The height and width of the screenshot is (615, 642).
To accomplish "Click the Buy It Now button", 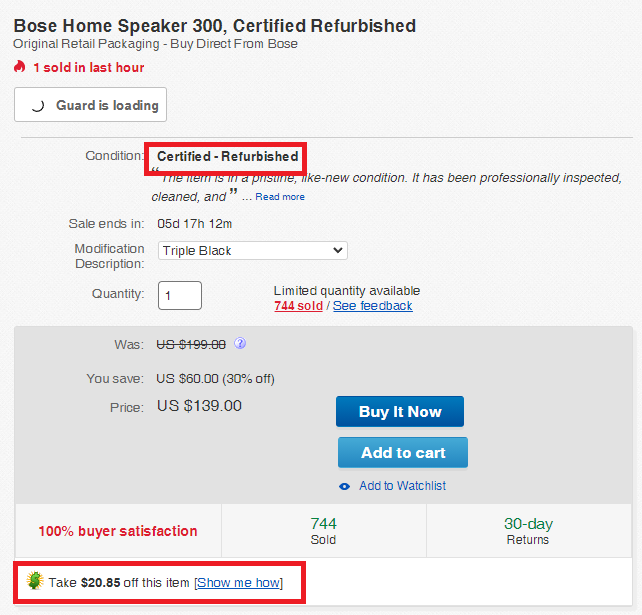I will tap(400, 412).
